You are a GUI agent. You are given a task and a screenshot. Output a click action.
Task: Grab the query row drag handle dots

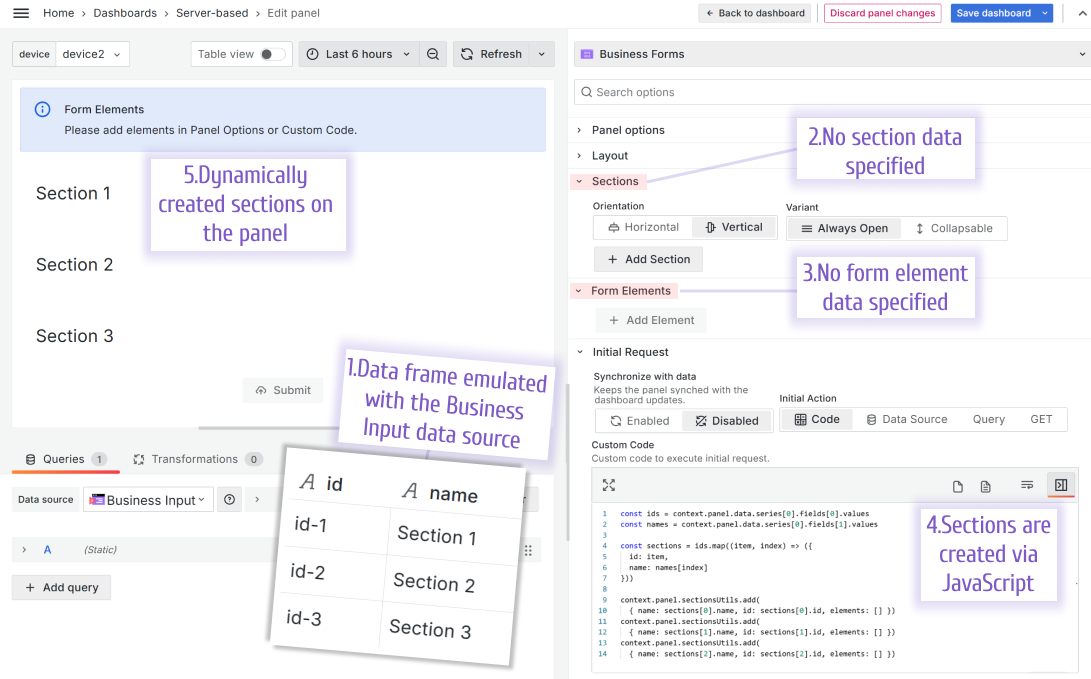pyautogui.click(x=528, y=550)
